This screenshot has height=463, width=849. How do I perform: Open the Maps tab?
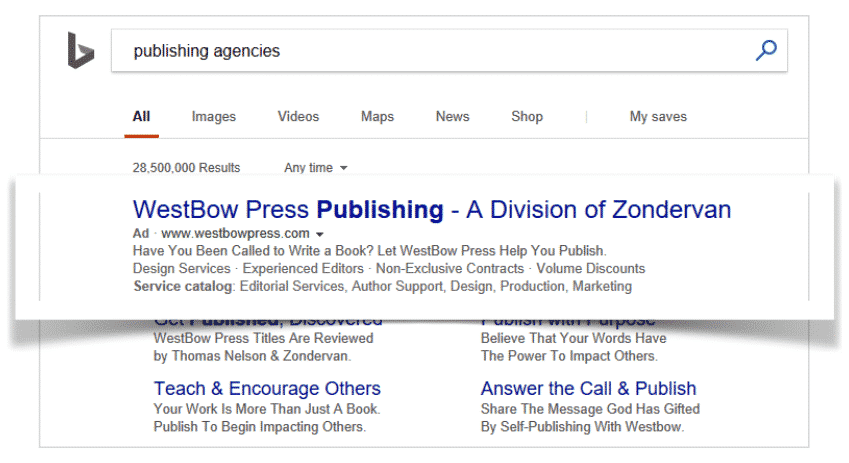[x=377, y=116]
